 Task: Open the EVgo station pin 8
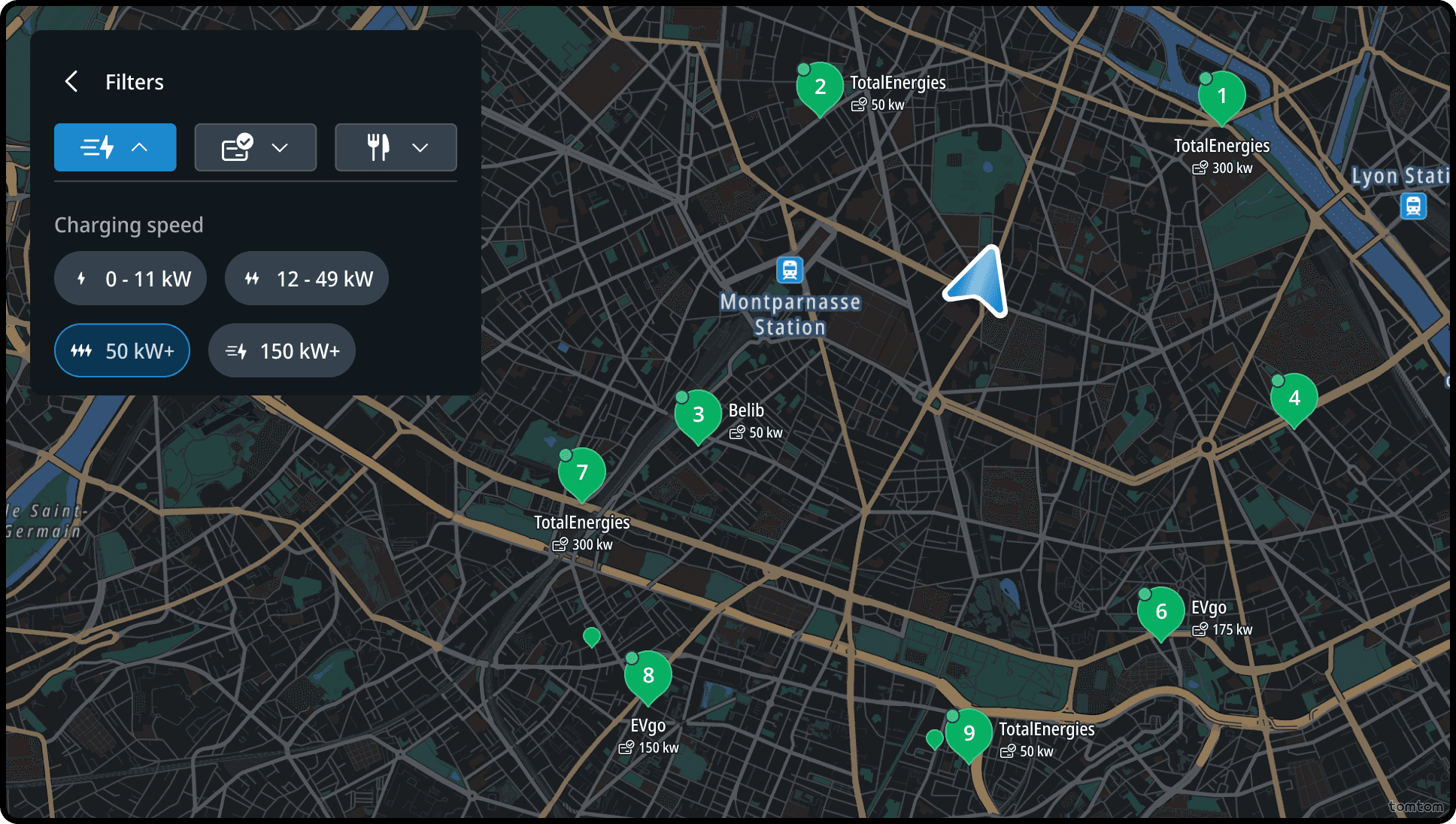[x=648, y=676]
